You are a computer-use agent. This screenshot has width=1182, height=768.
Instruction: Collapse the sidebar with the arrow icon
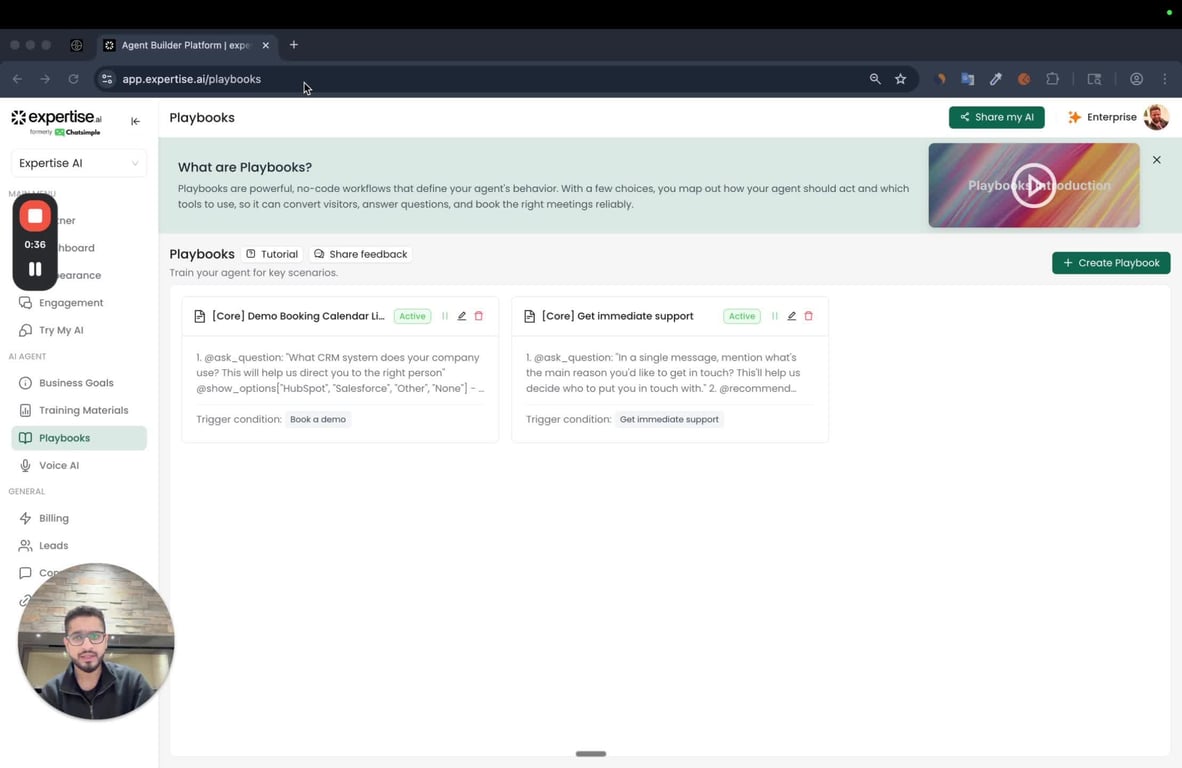pyautogui.click(x=135, y=121)
